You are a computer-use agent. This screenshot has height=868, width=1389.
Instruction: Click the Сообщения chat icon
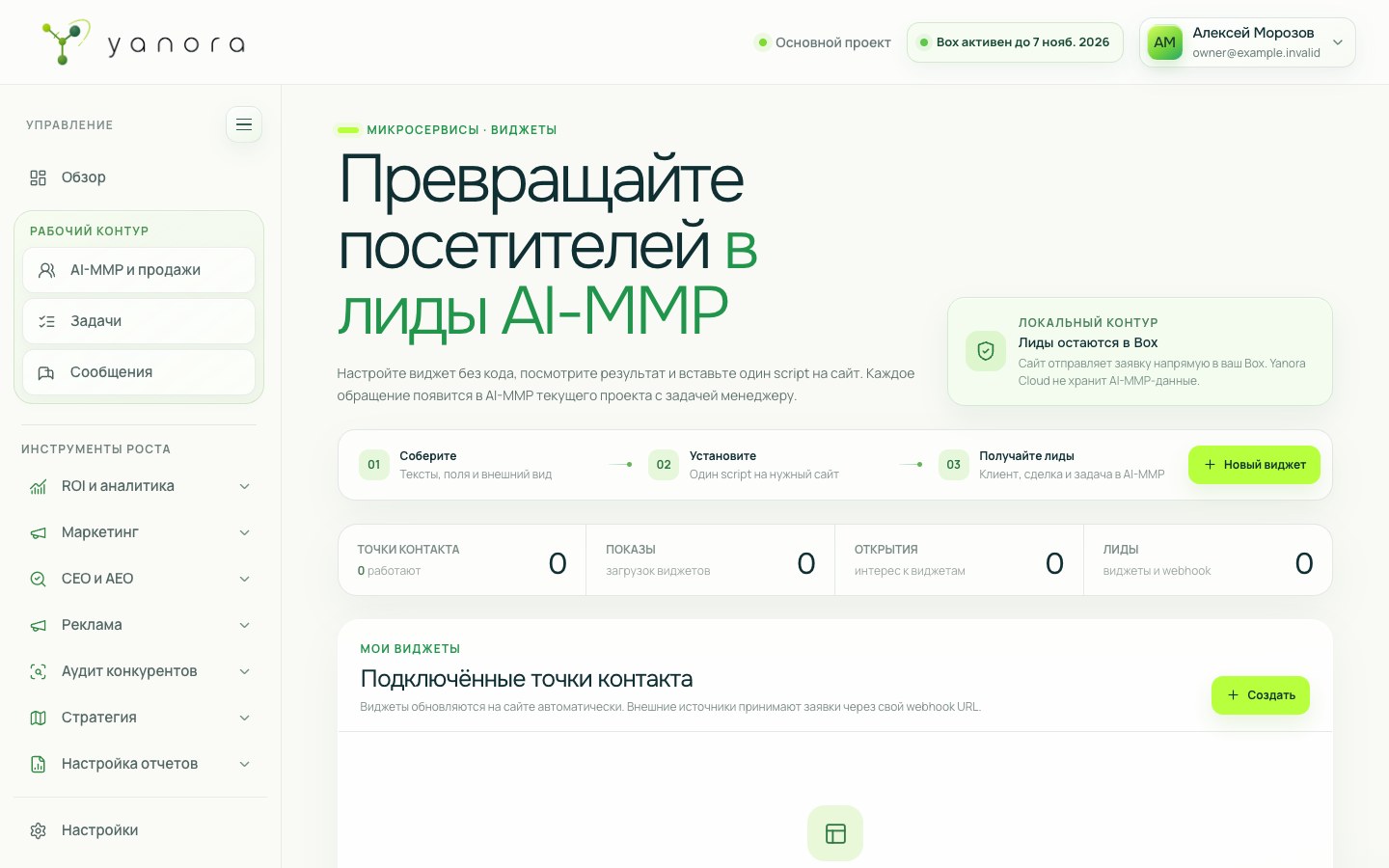point(46,372)
